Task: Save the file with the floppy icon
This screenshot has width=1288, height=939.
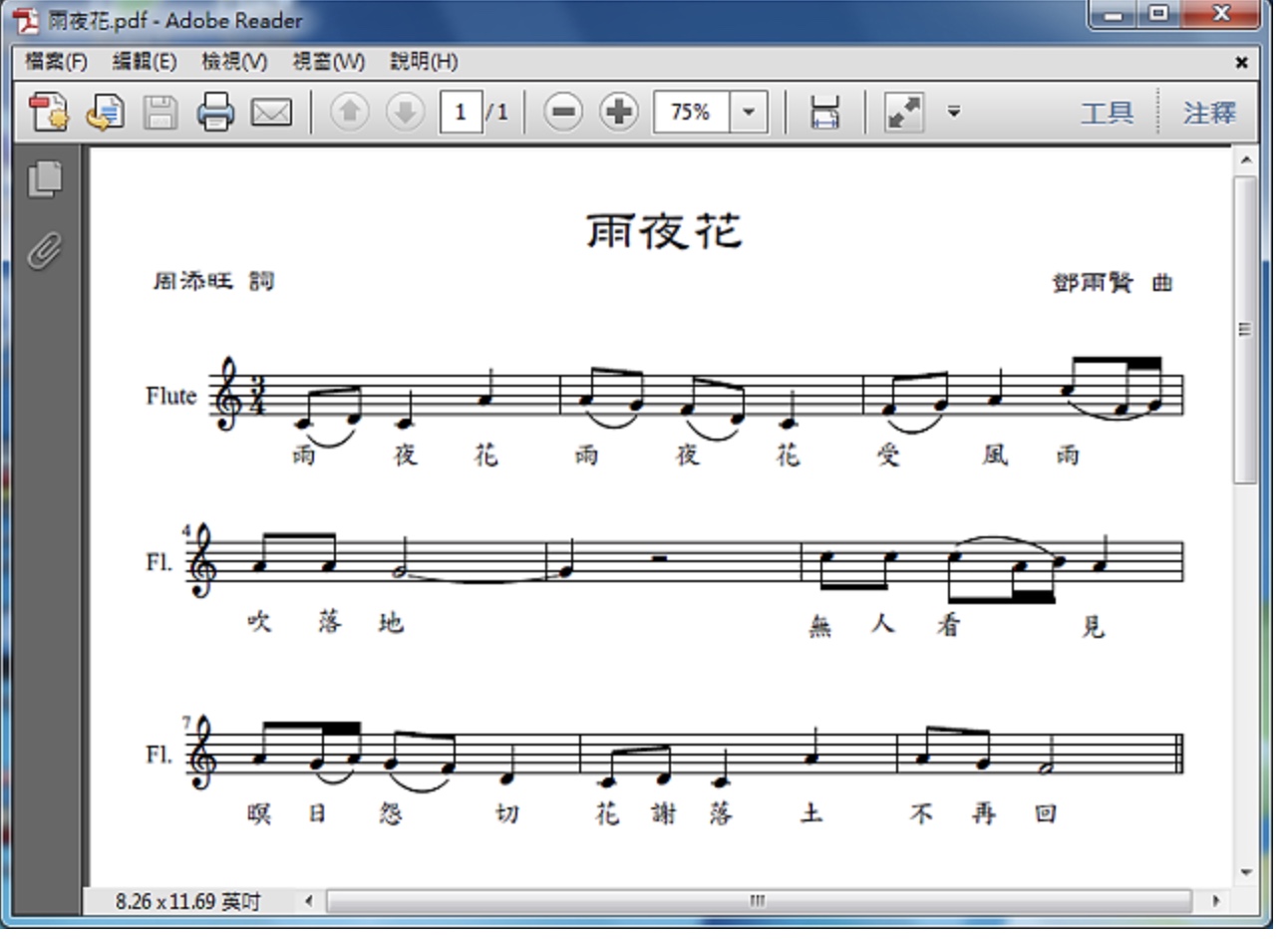Action: pyautogui.click(x=160, y=112)
